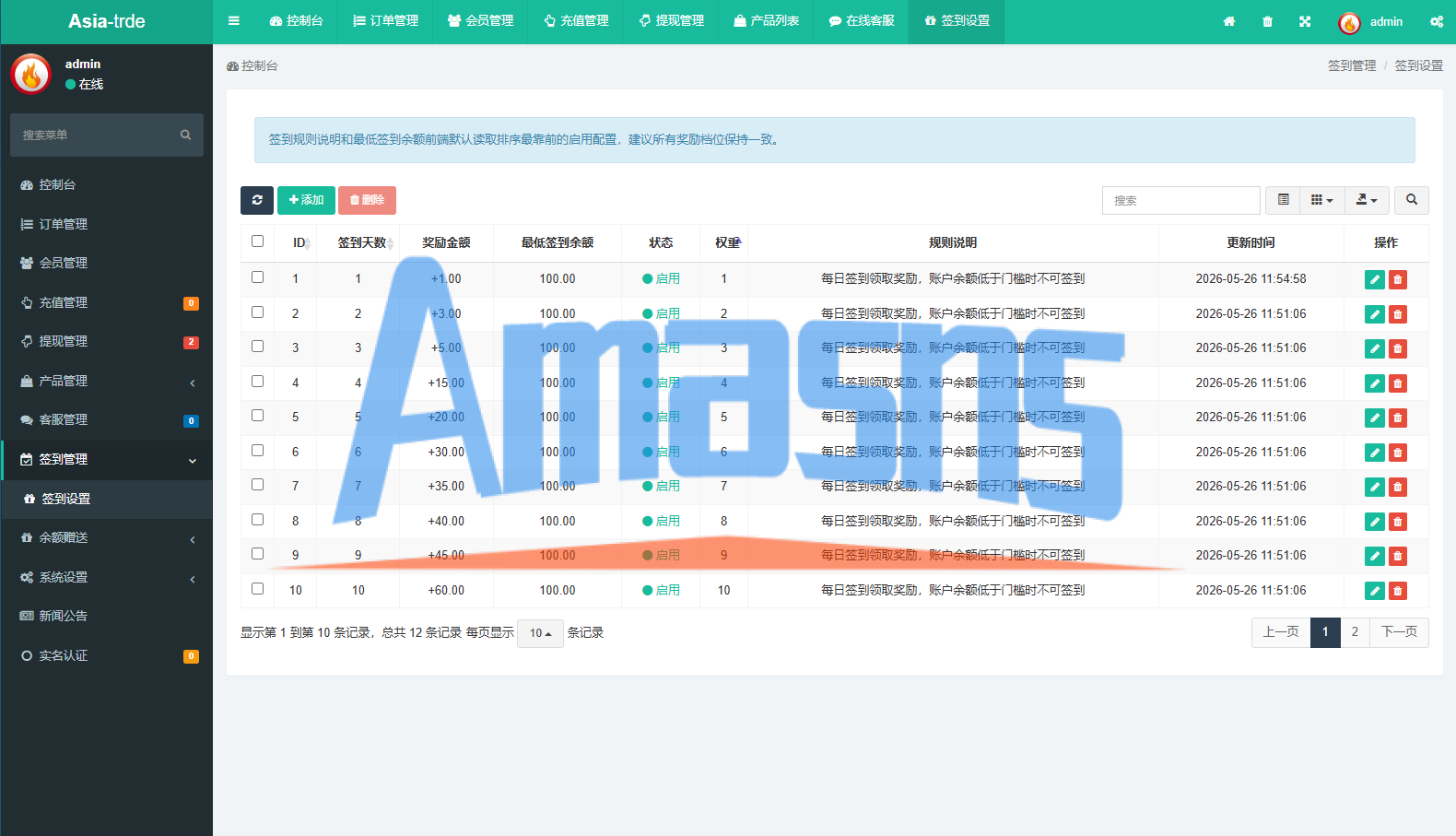This screenshot has height=836, width=1456.
Task: Edit row with ID 2
Action: point(1375,314)
